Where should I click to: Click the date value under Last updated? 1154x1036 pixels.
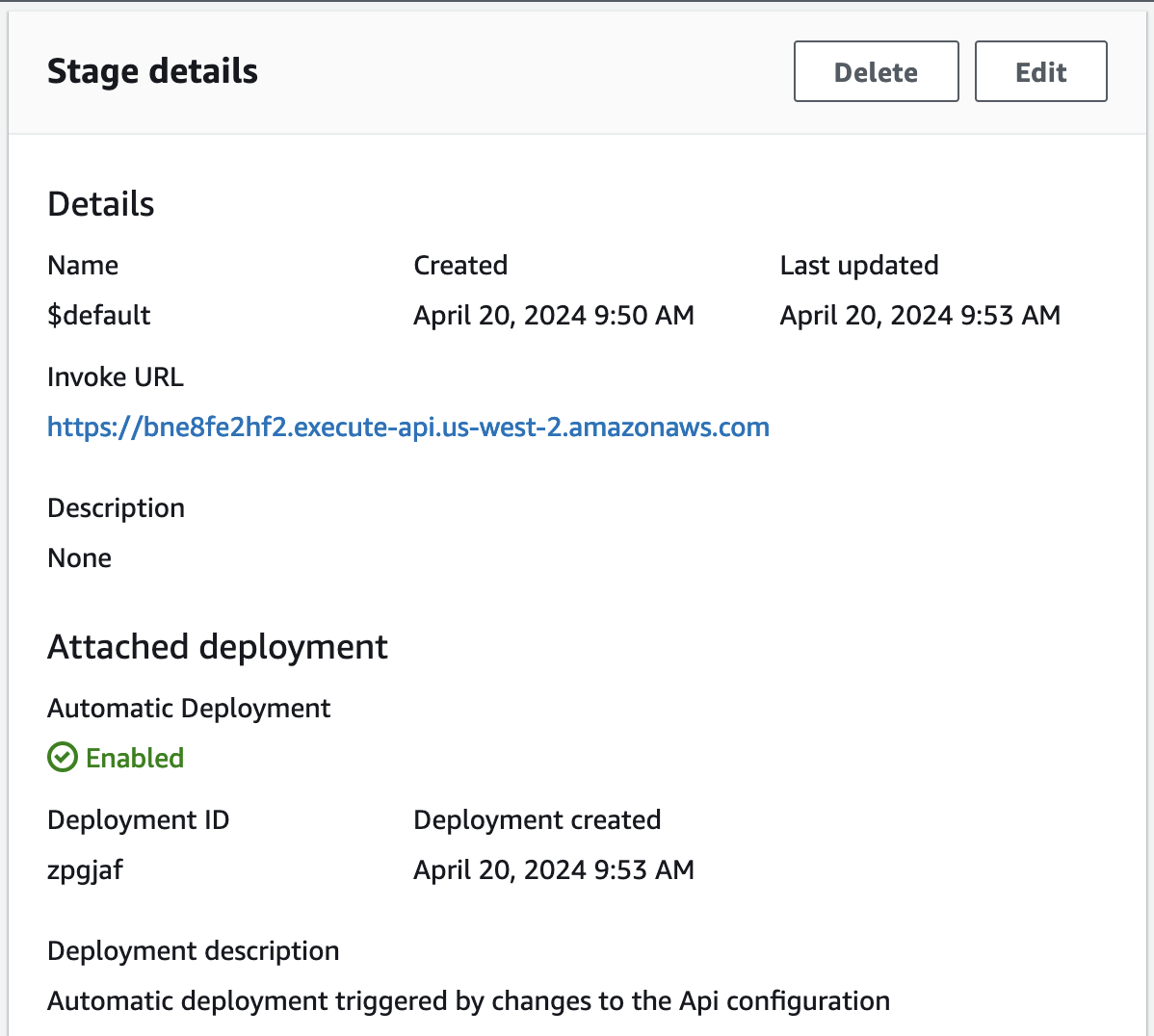[x=919, y=315]
